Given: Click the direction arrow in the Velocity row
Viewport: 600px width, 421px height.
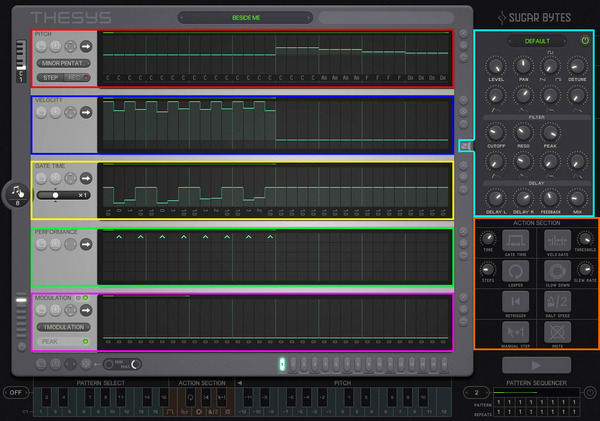Looking at the screenshot, I should [x=86, y=113].
